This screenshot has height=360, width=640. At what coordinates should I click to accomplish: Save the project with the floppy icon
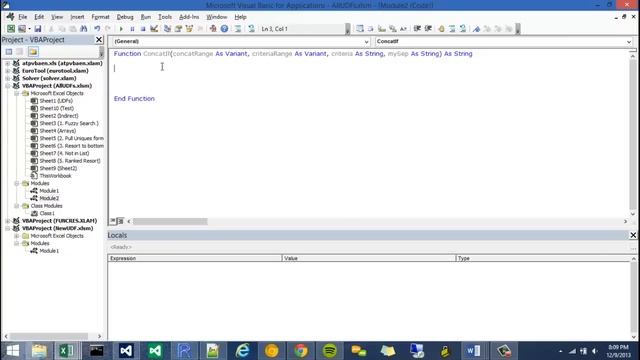pos(38,29)
